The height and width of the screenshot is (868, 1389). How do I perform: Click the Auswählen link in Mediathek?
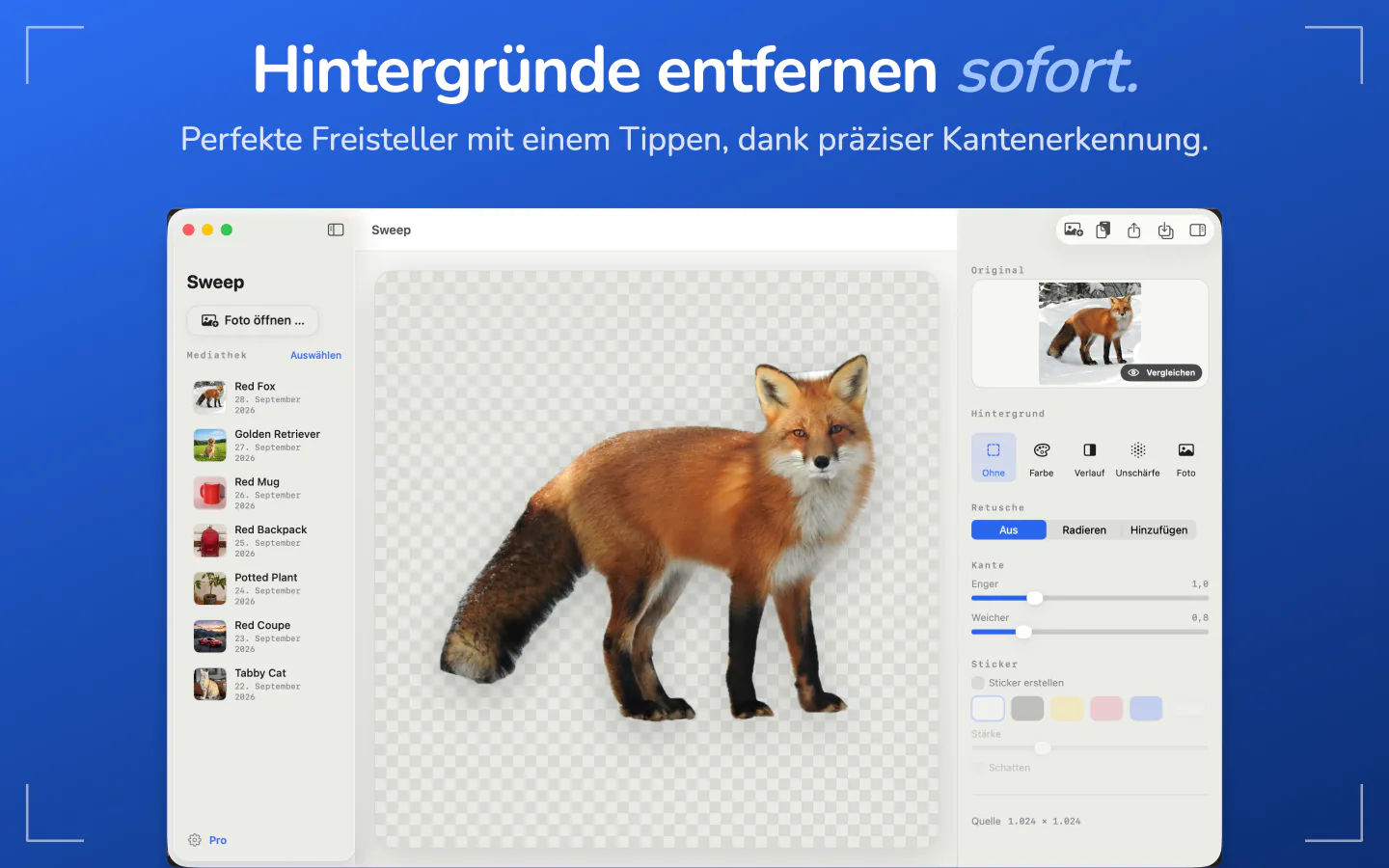pos(316,355)
